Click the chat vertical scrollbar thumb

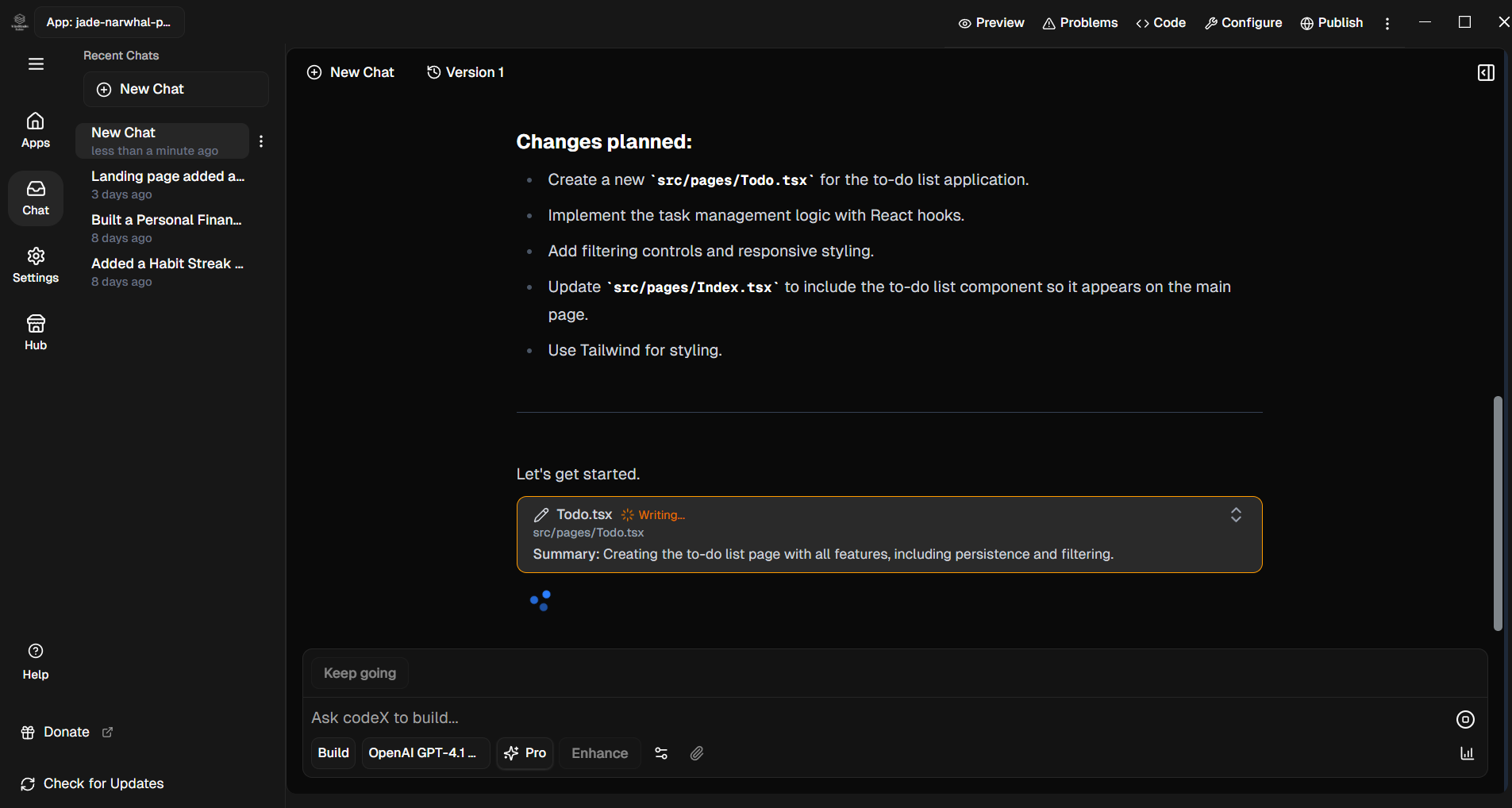(x=1498, y=513)
